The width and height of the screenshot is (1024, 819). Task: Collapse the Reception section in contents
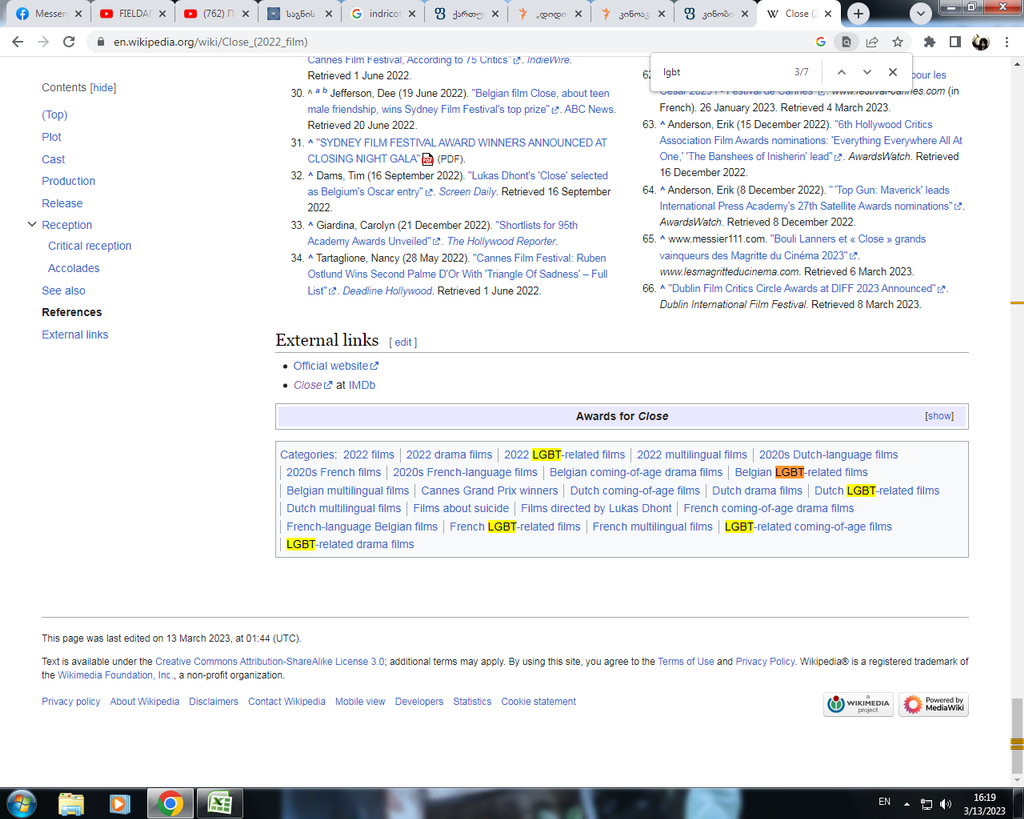pos(32,224)
